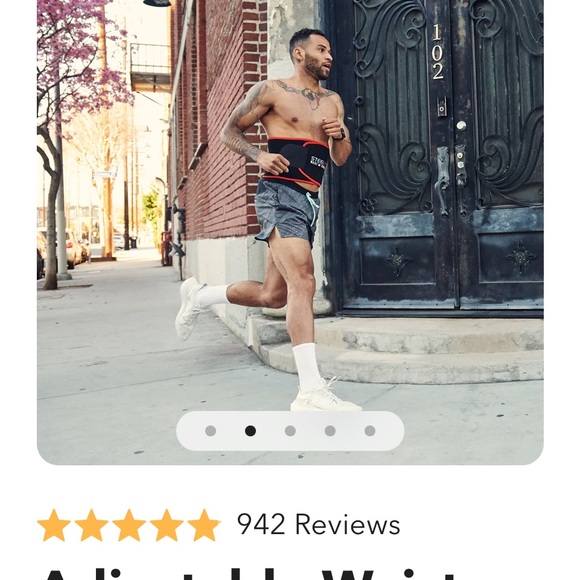580x580 pixels.
Task: Show the fifth and last carousel dot image
Action: point(370,431)
